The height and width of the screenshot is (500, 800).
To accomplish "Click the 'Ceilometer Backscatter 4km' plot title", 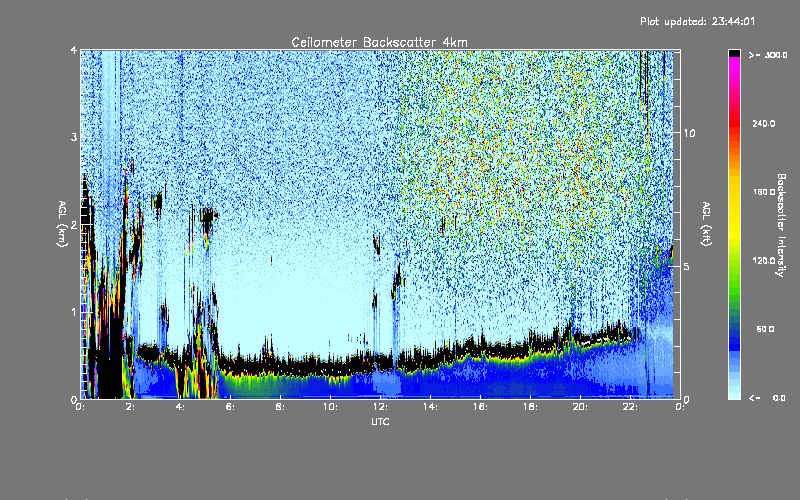I will tap(379, 42).
